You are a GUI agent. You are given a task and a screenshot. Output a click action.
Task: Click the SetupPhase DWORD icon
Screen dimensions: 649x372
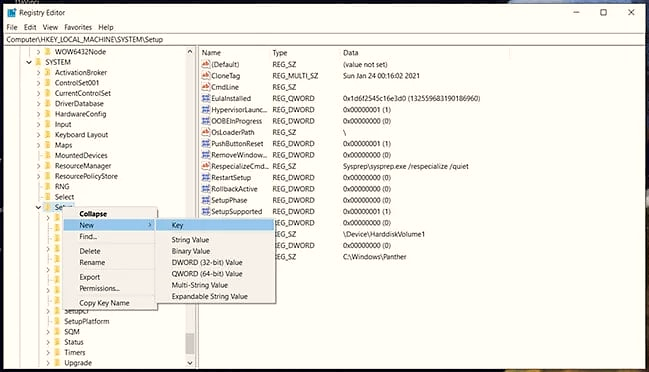(x=206, y=200)
